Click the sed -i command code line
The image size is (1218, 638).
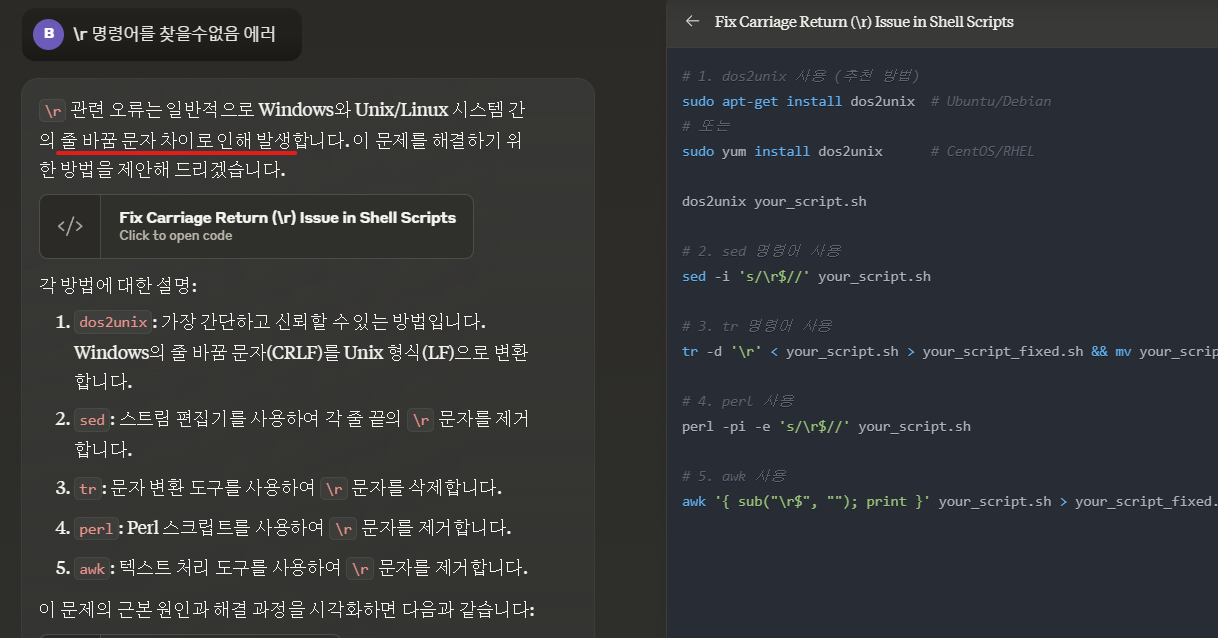[806, 276]
